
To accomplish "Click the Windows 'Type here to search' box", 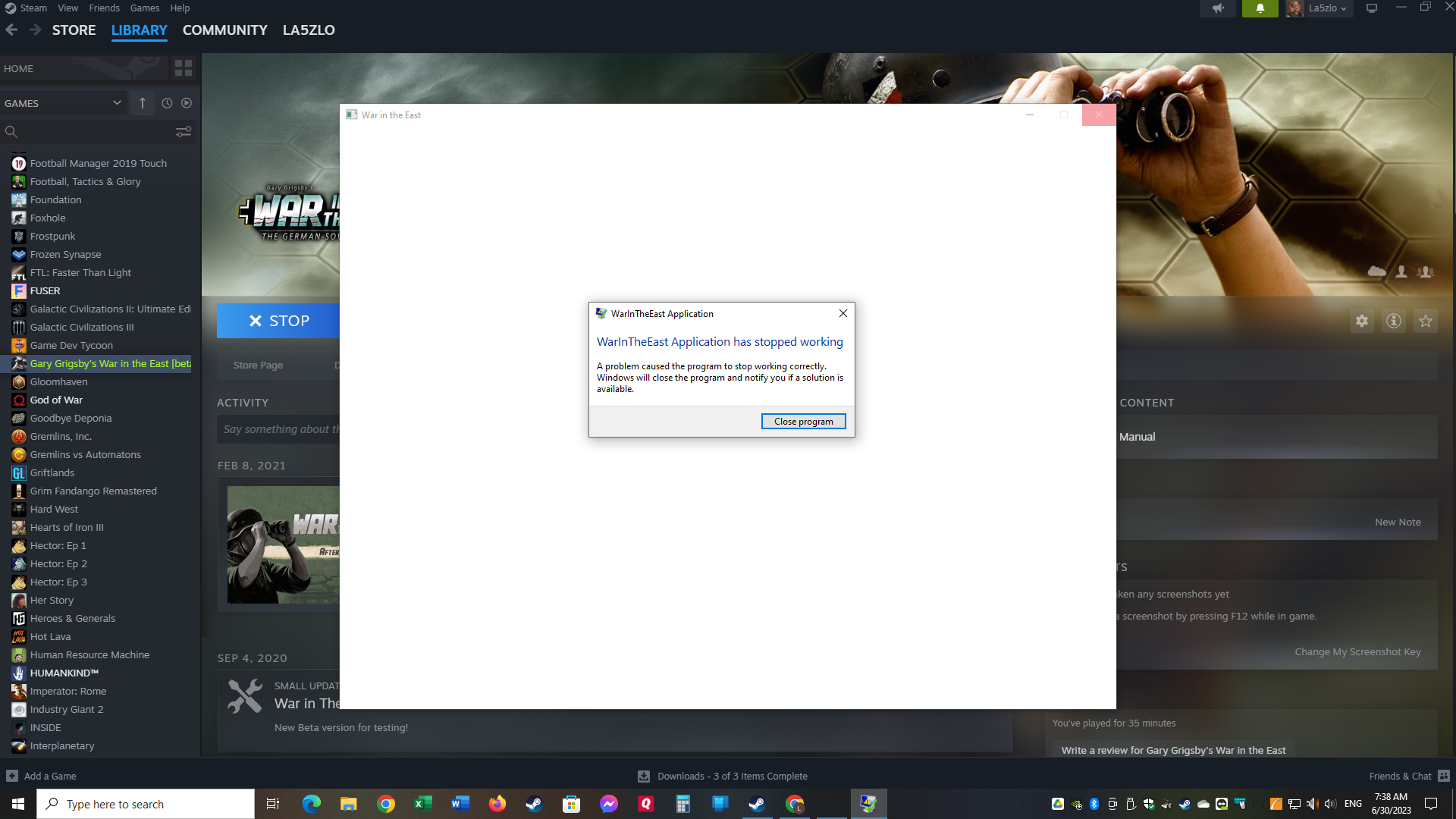I will point(146,804).
